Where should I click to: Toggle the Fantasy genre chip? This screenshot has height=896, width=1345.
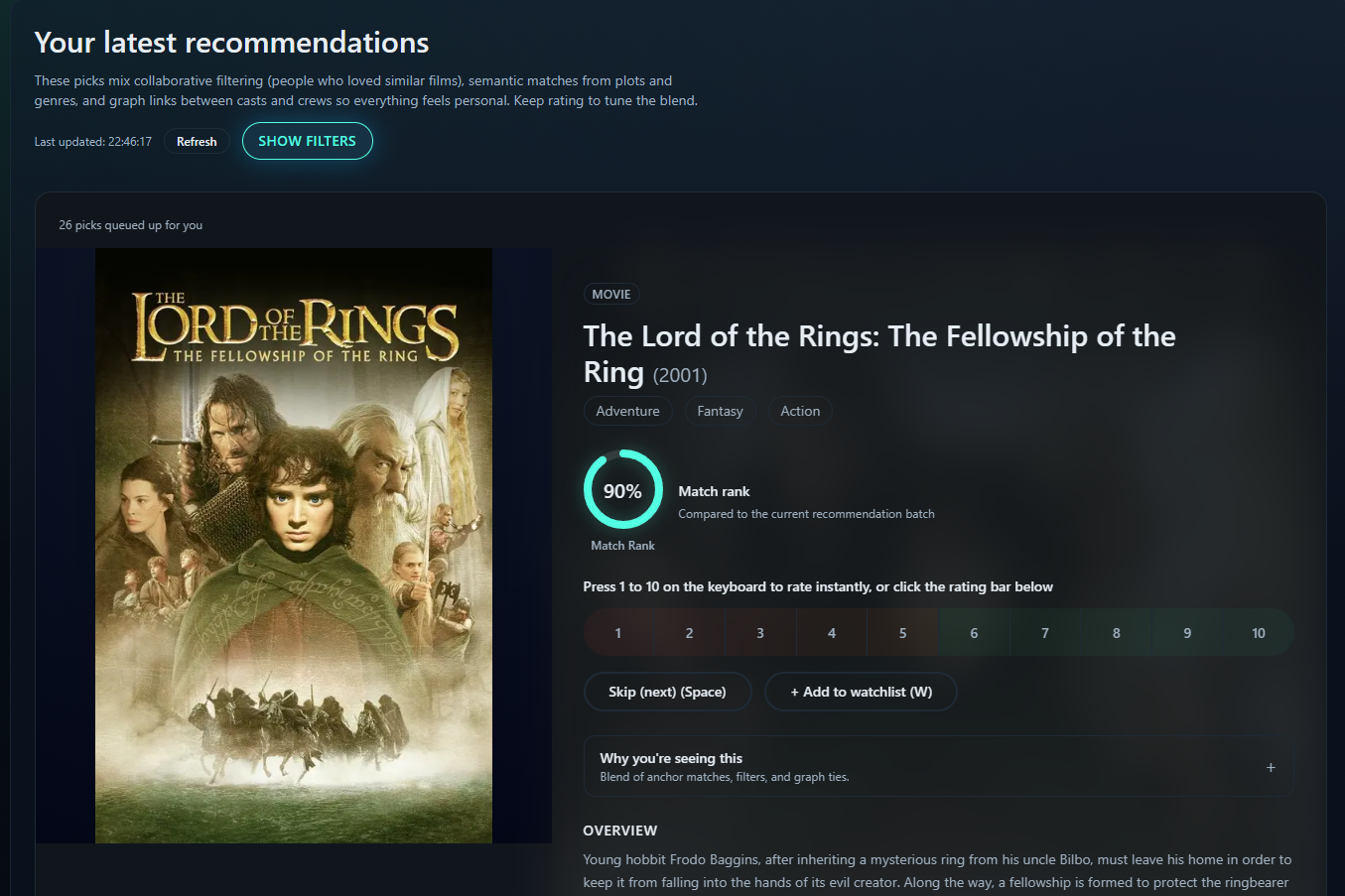coord(719,410)
